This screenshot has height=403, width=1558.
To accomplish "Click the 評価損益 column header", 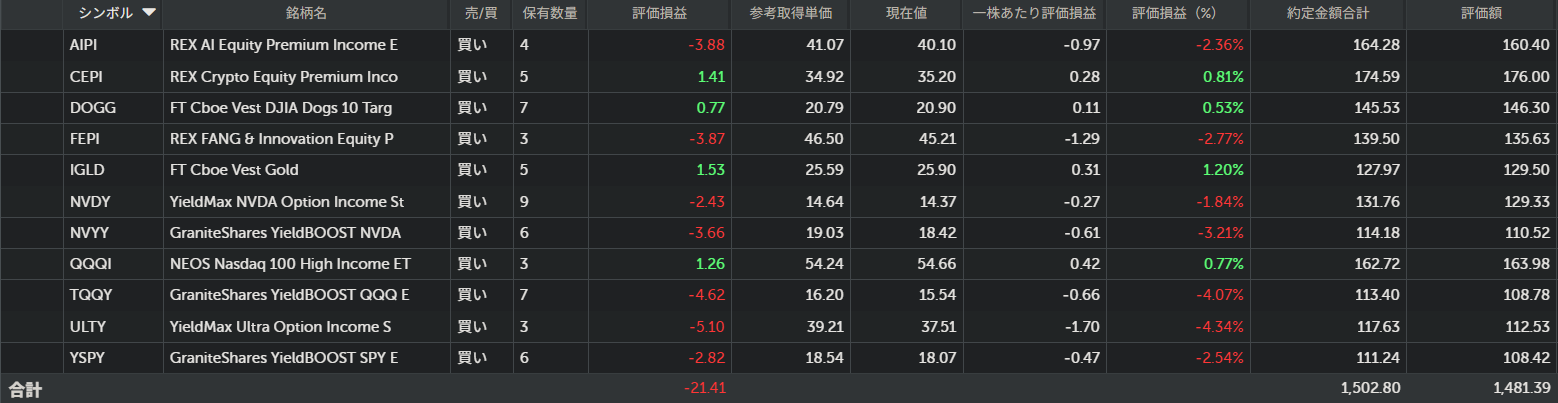I will [660, 13].
